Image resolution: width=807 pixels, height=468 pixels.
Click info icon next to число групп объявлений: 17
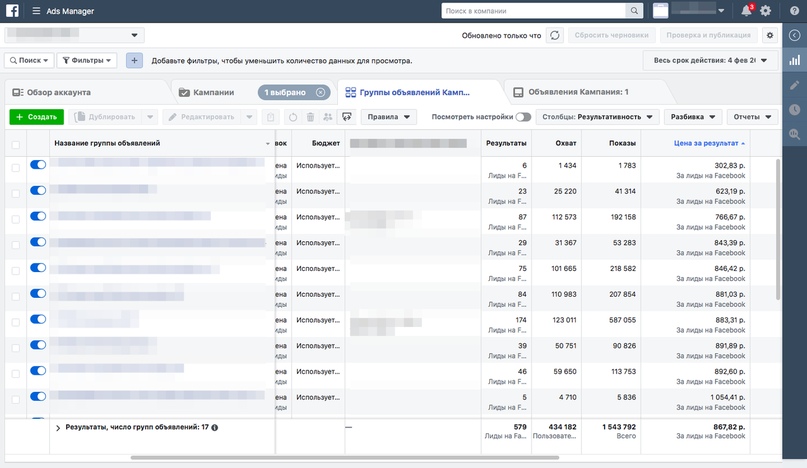coord(215,427)
